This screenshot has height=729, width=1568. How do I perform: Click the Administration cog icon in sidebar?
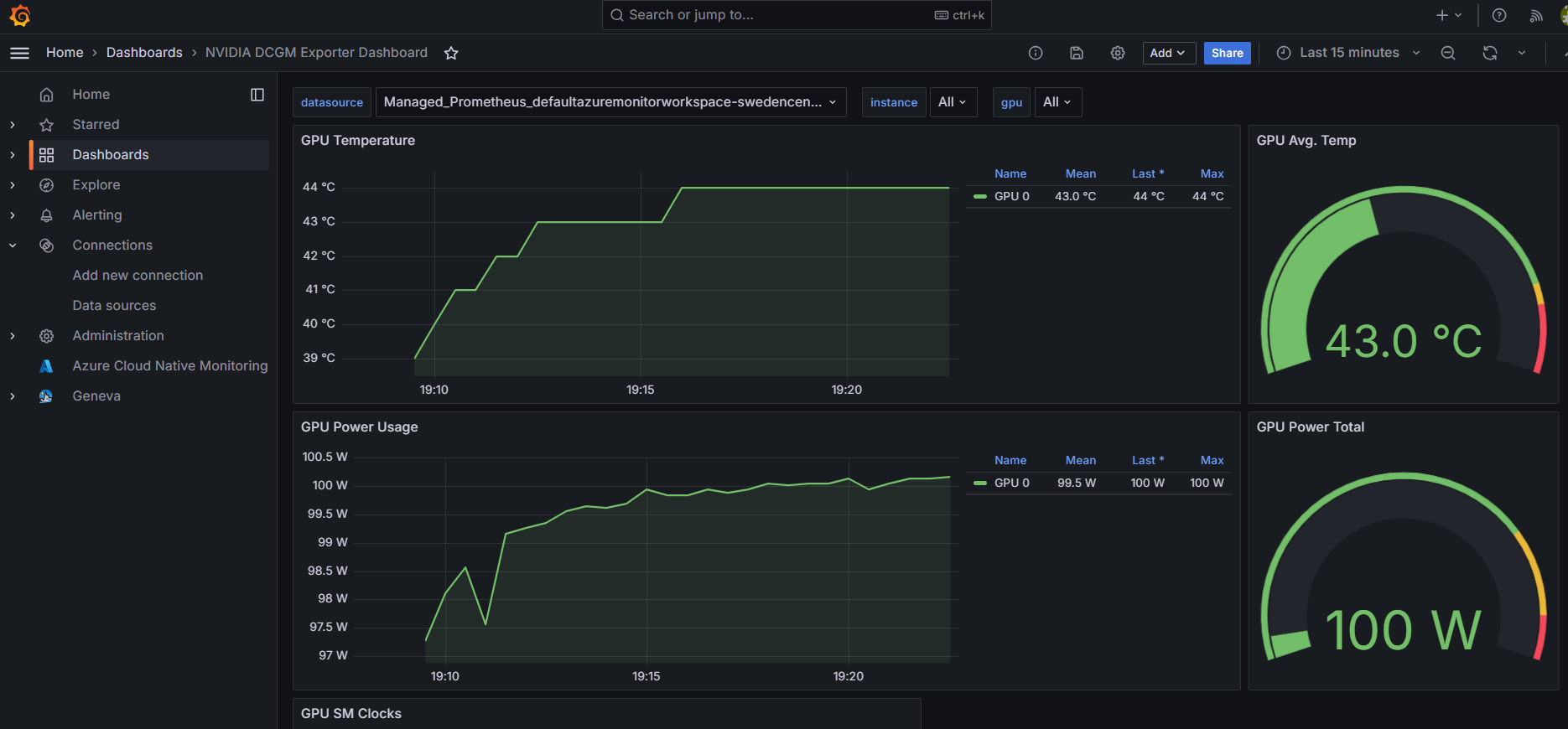[47, 336]
